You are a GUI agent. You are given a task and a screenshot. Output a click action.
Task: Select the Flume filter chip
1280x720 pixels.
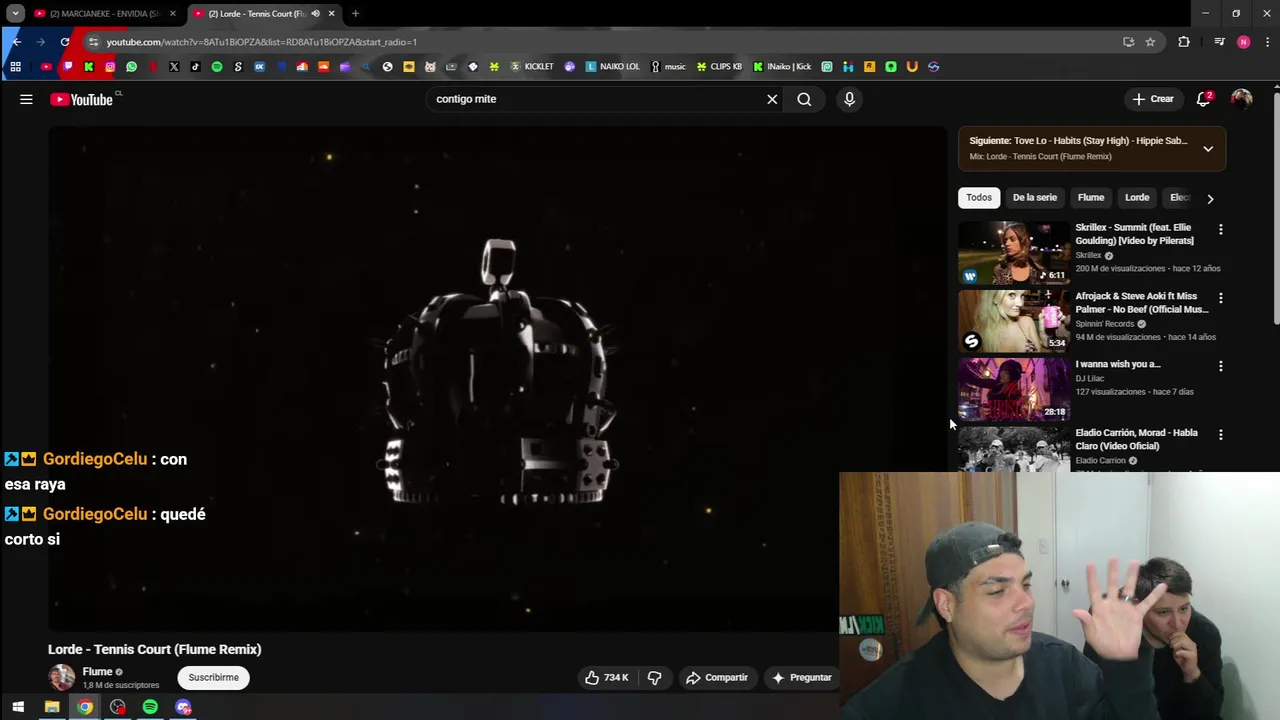click(x=1091, y=198)
